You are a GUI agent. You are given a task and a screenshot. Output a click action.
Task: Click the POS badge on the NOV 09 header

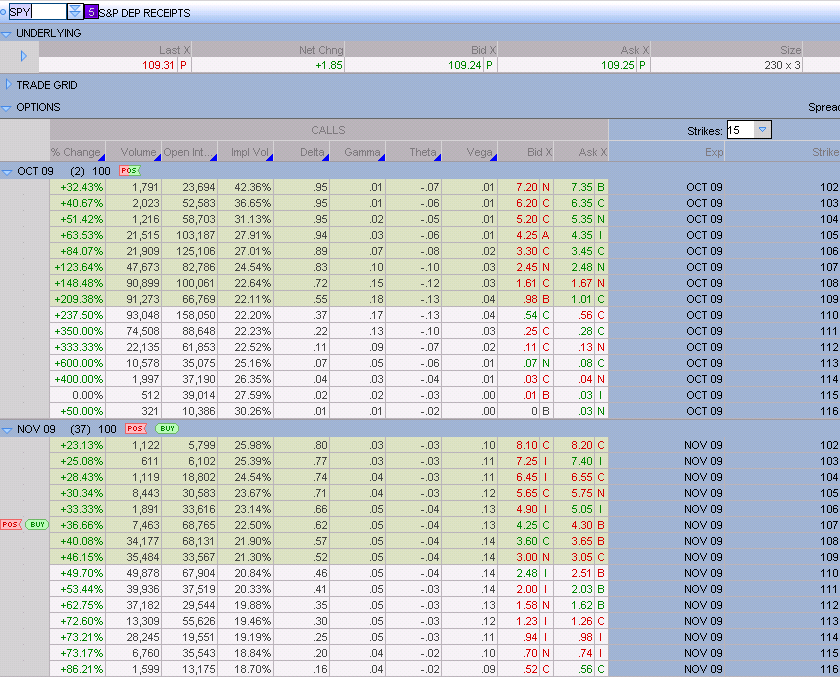point(136,428)
